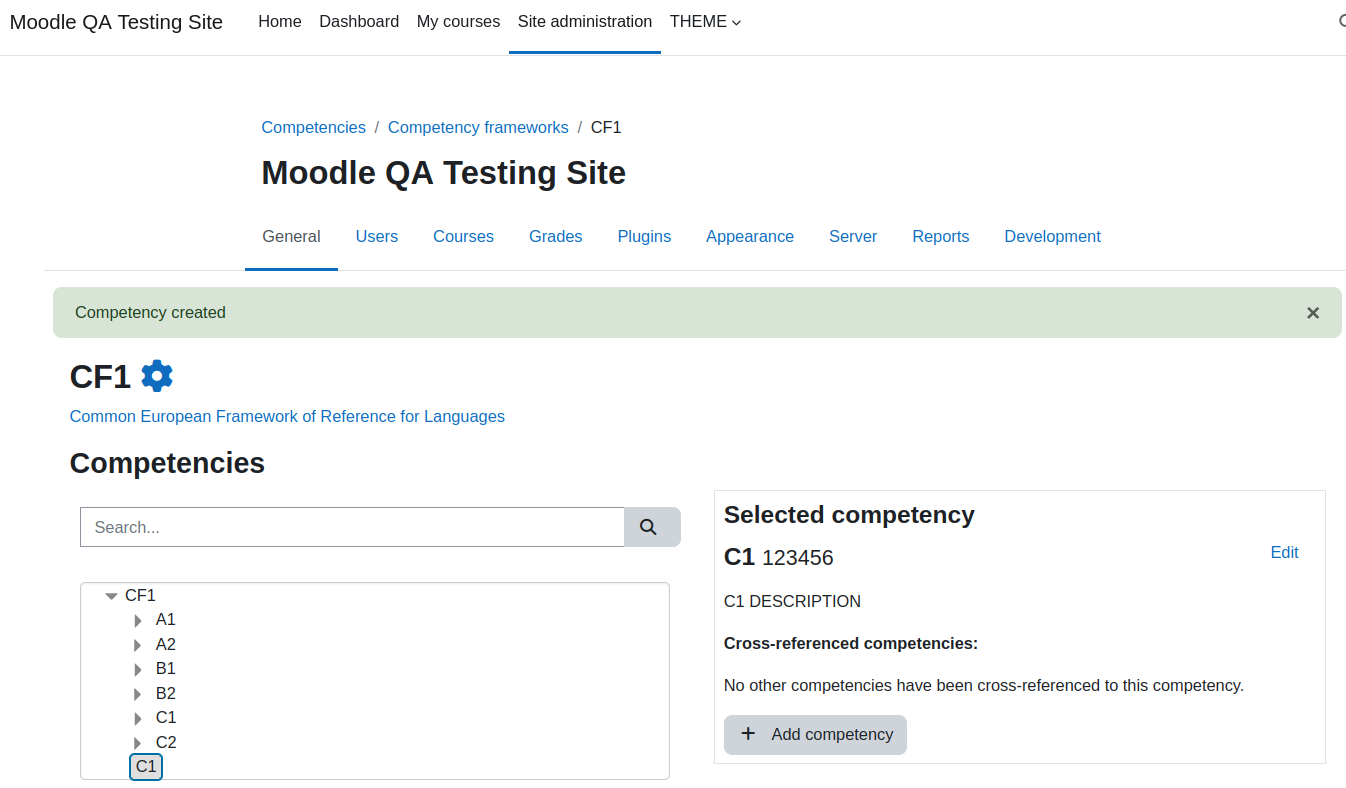Viewport: 1346px width, 788px height.
Task: Switch to the Users tab
Action: tap(377, 237)
